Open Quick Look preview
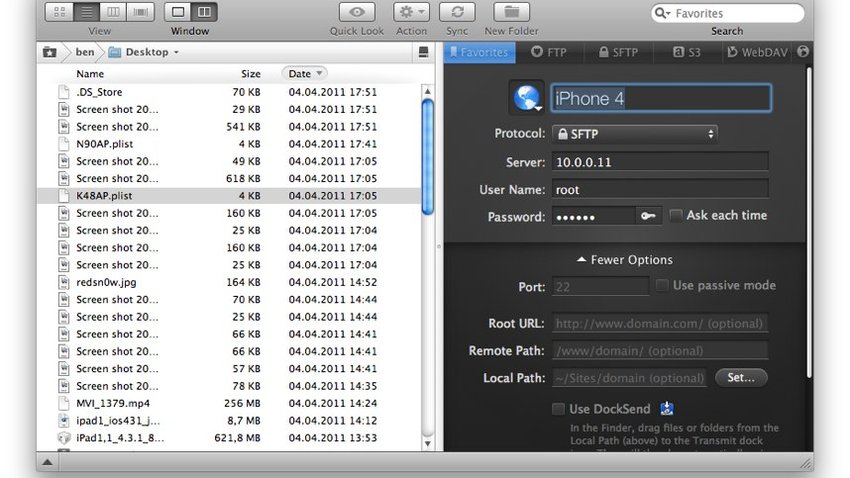 click(x=357, y=12)
